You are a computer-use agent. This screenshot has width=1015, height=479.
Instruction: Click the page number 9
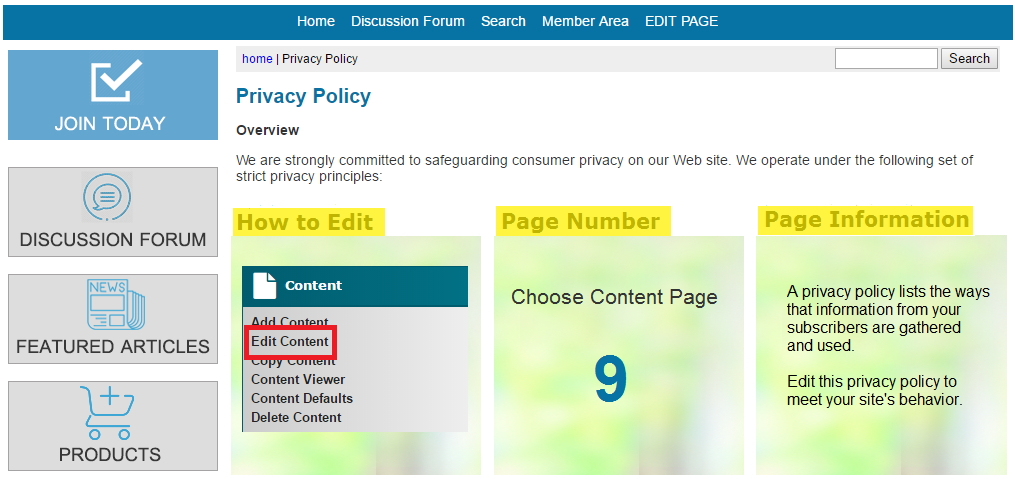click(x=611, y=380)
